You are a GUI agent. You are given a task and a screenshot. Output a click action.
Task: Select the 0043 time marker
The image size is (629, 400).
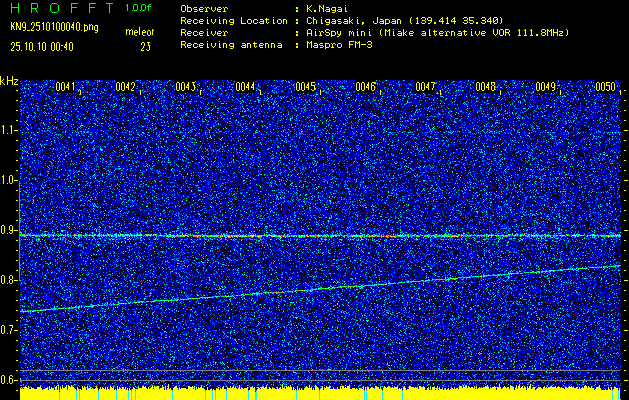pyautogui.click(x=186, y=87)
